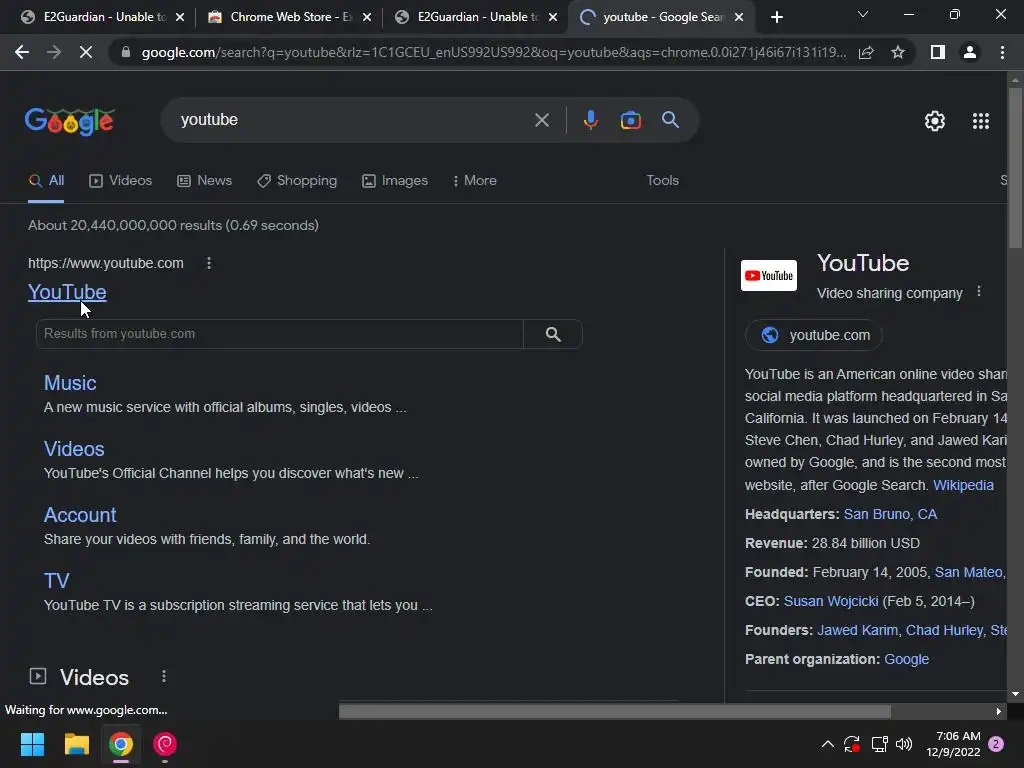This screenshot has height=768, width=1024.
Task: Open Google apps grid
Action: coord(980,121)
